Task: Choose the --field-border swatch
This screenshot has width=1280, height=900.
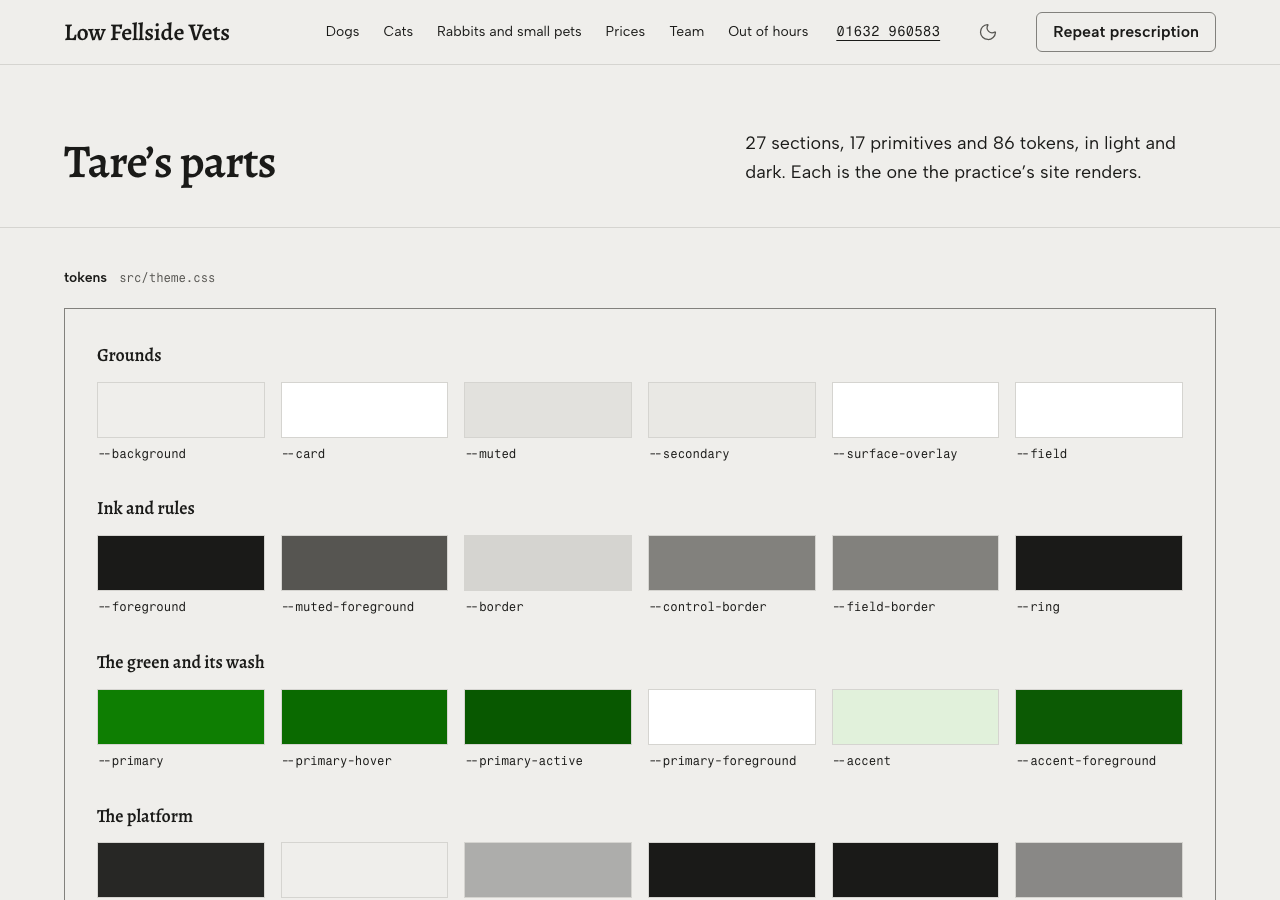Action: point(915,563)
